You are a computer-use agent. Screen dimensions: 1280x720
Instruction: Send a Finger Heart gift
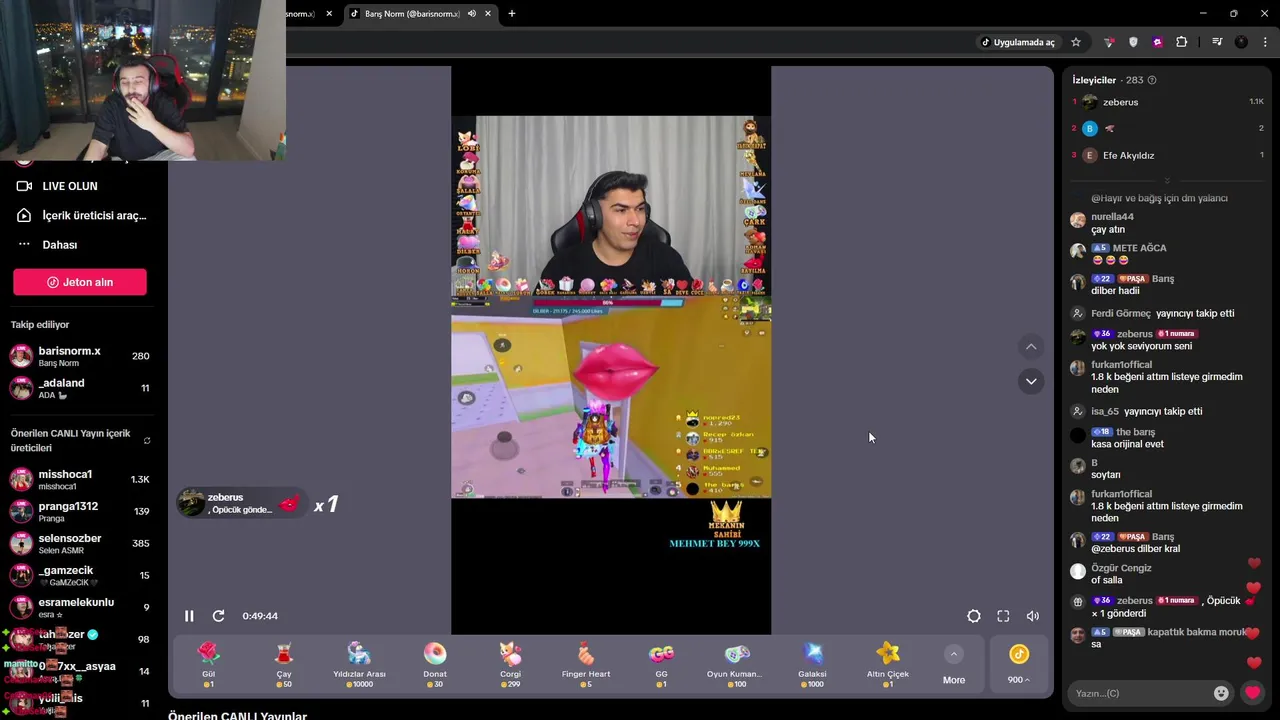click(586, 665)
